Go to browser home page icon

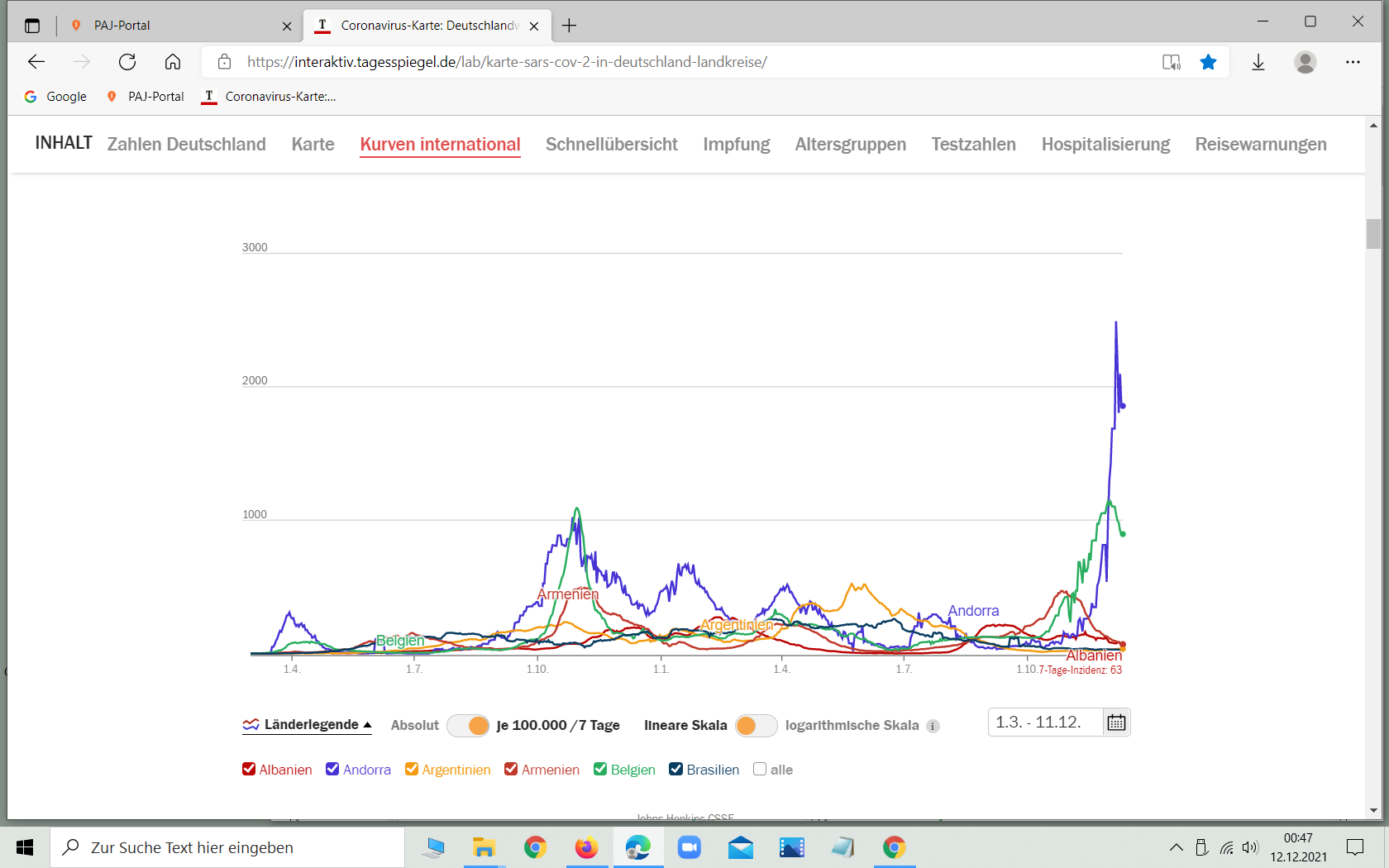click(x=173, y=62)
